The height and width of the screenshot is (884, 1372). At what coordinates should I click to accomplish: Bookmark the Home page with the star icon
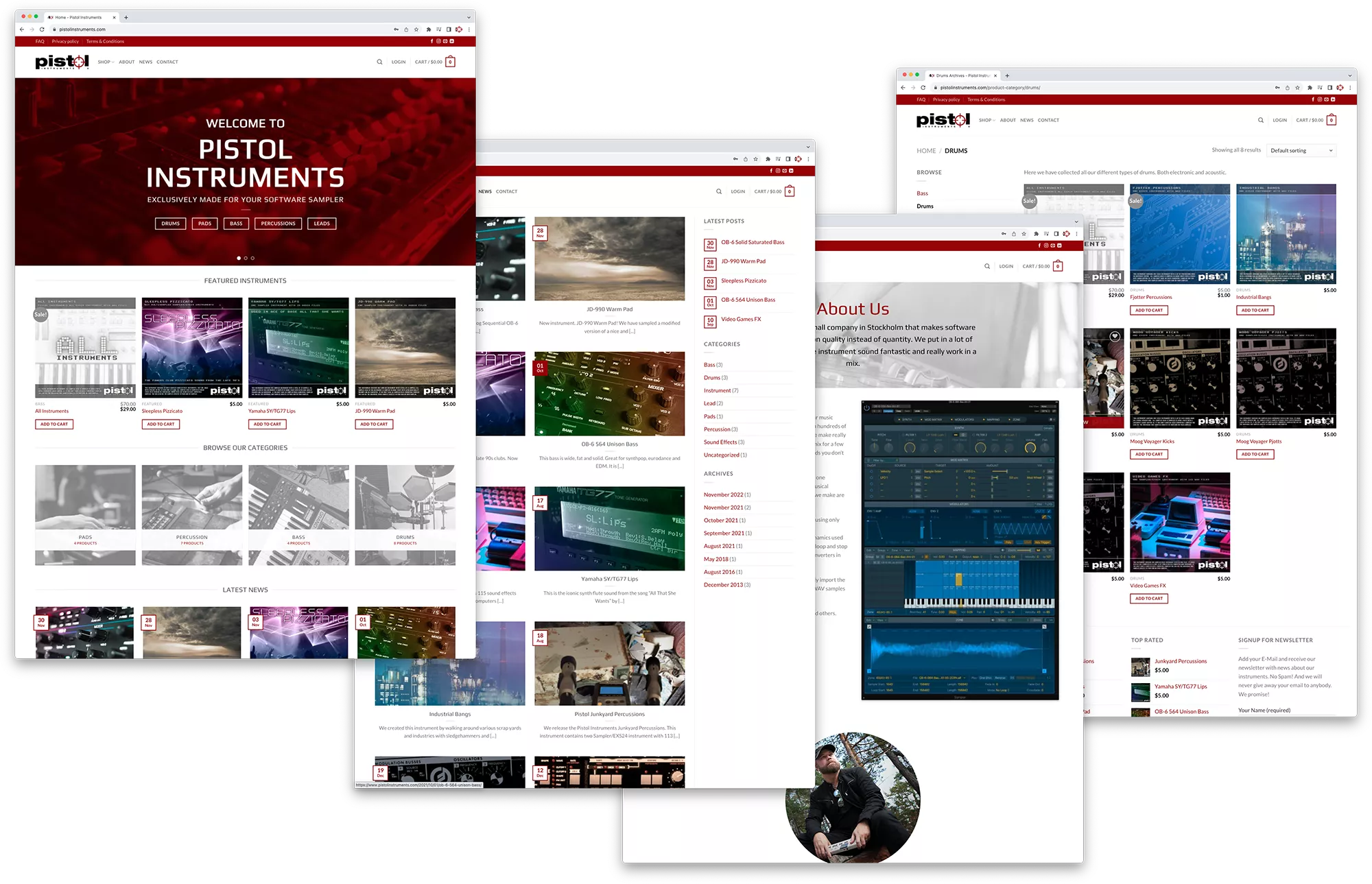click(416, 29)
